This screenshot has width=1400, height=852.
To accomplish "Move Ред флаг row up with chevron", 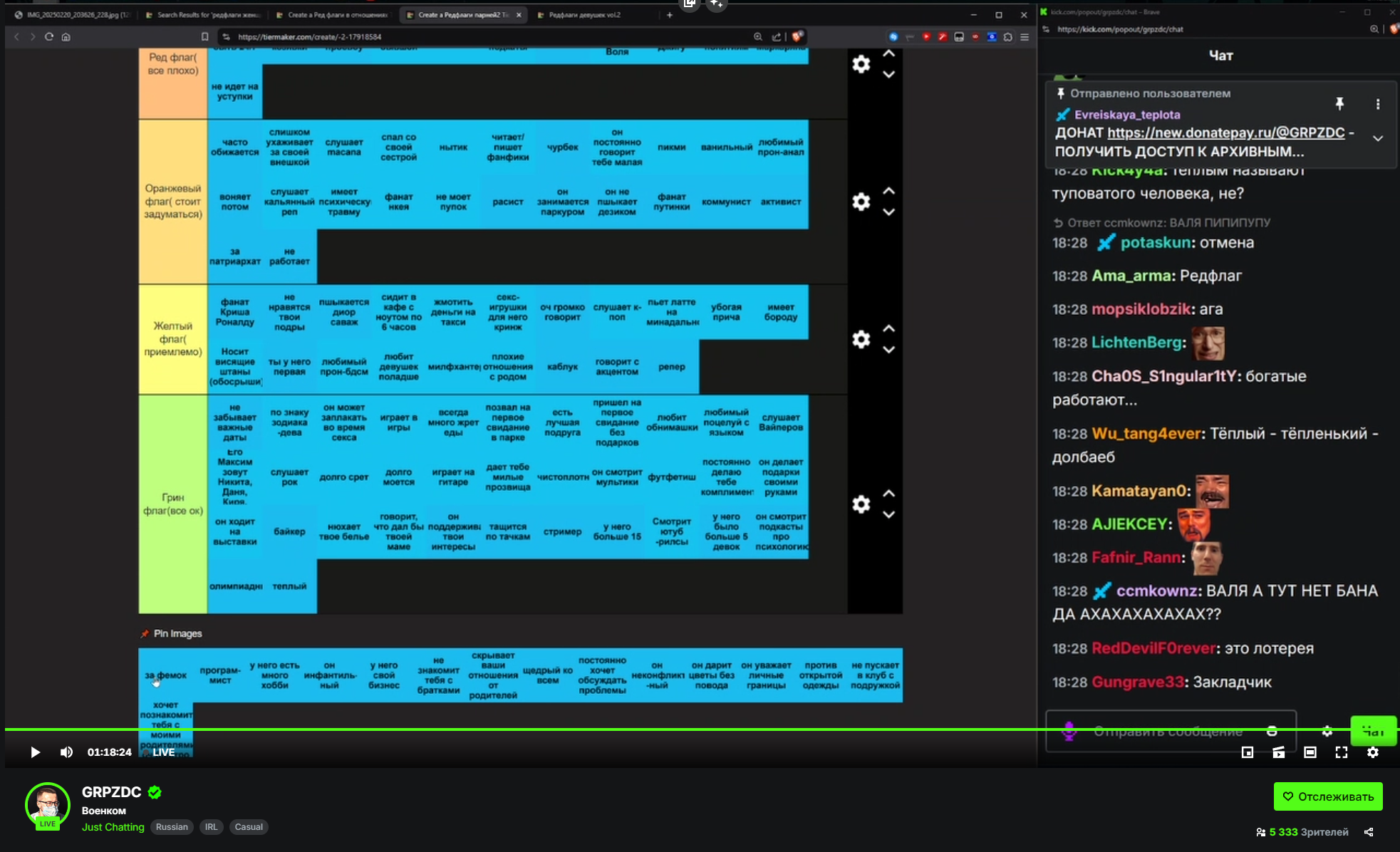I will [x=888, y=53].
